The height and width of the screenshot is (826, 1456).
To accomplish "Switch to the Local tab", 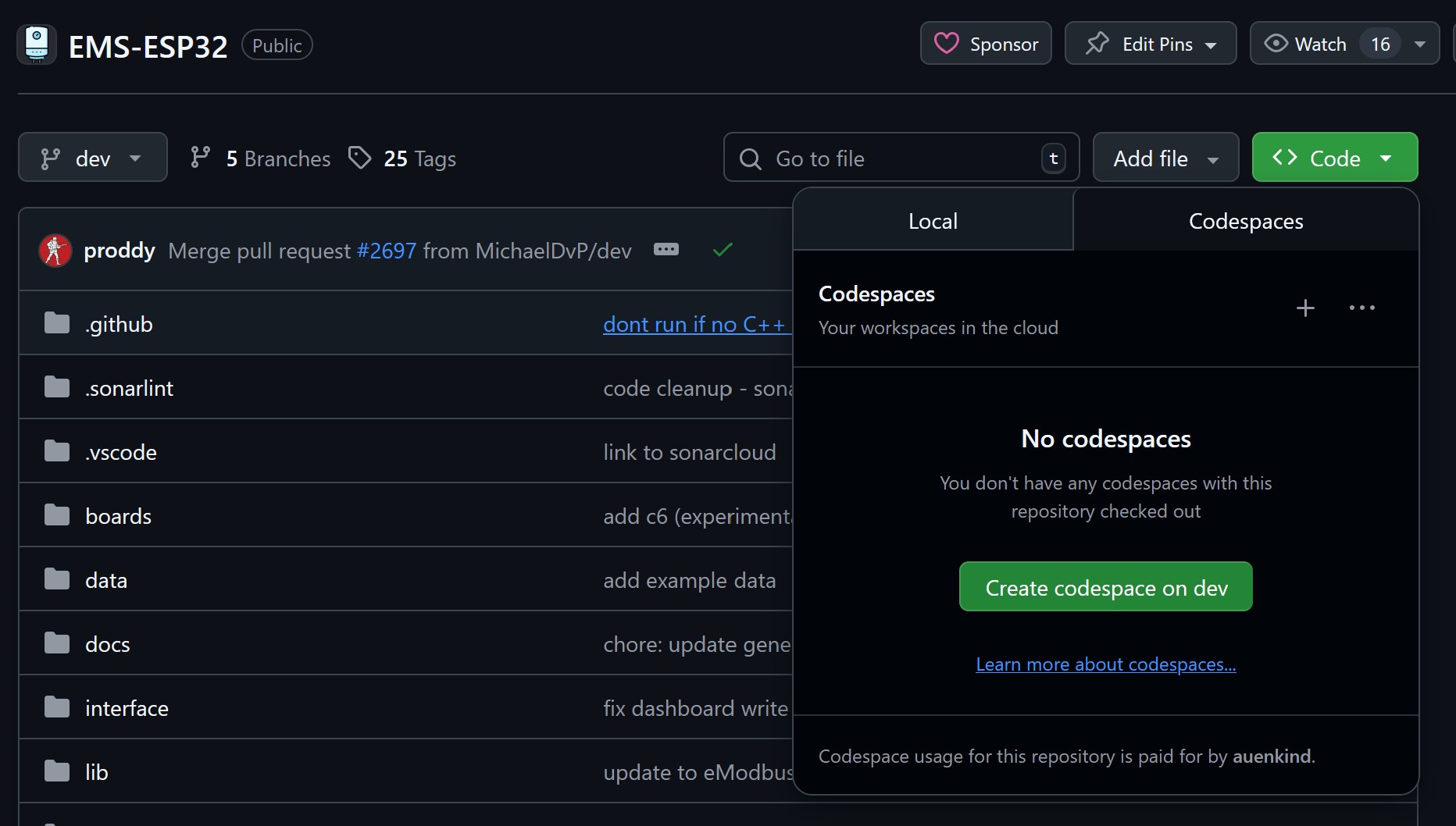I will pos(933,220).
